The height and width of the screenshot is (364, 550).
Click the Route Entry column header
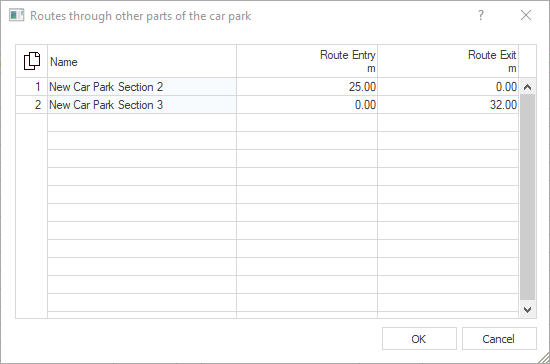click(x=307, y=61)
